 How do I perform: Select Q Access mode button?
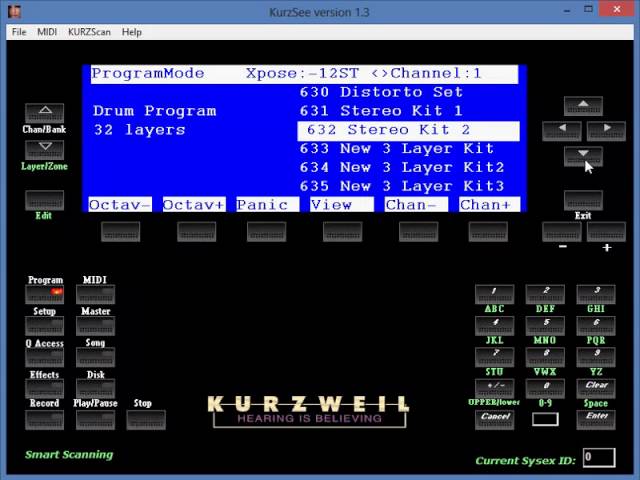(44, 357)
